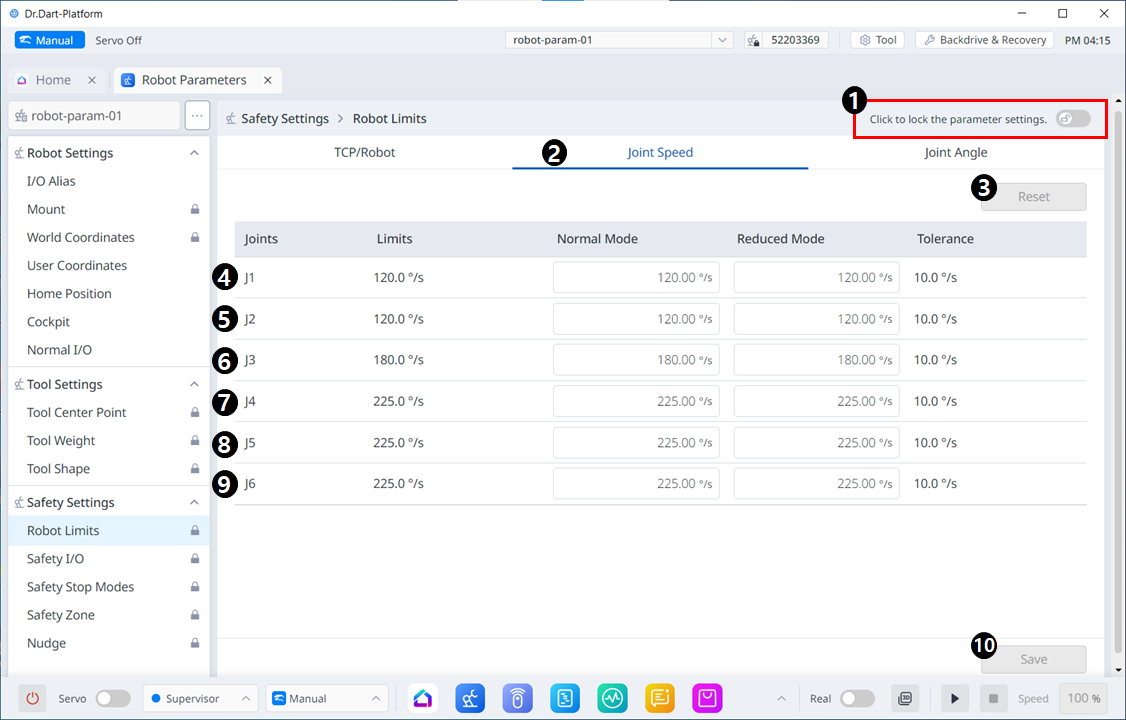
Task: Open the magenta Store bag icon
Action: pyautogui.click(x=707, y=698)
